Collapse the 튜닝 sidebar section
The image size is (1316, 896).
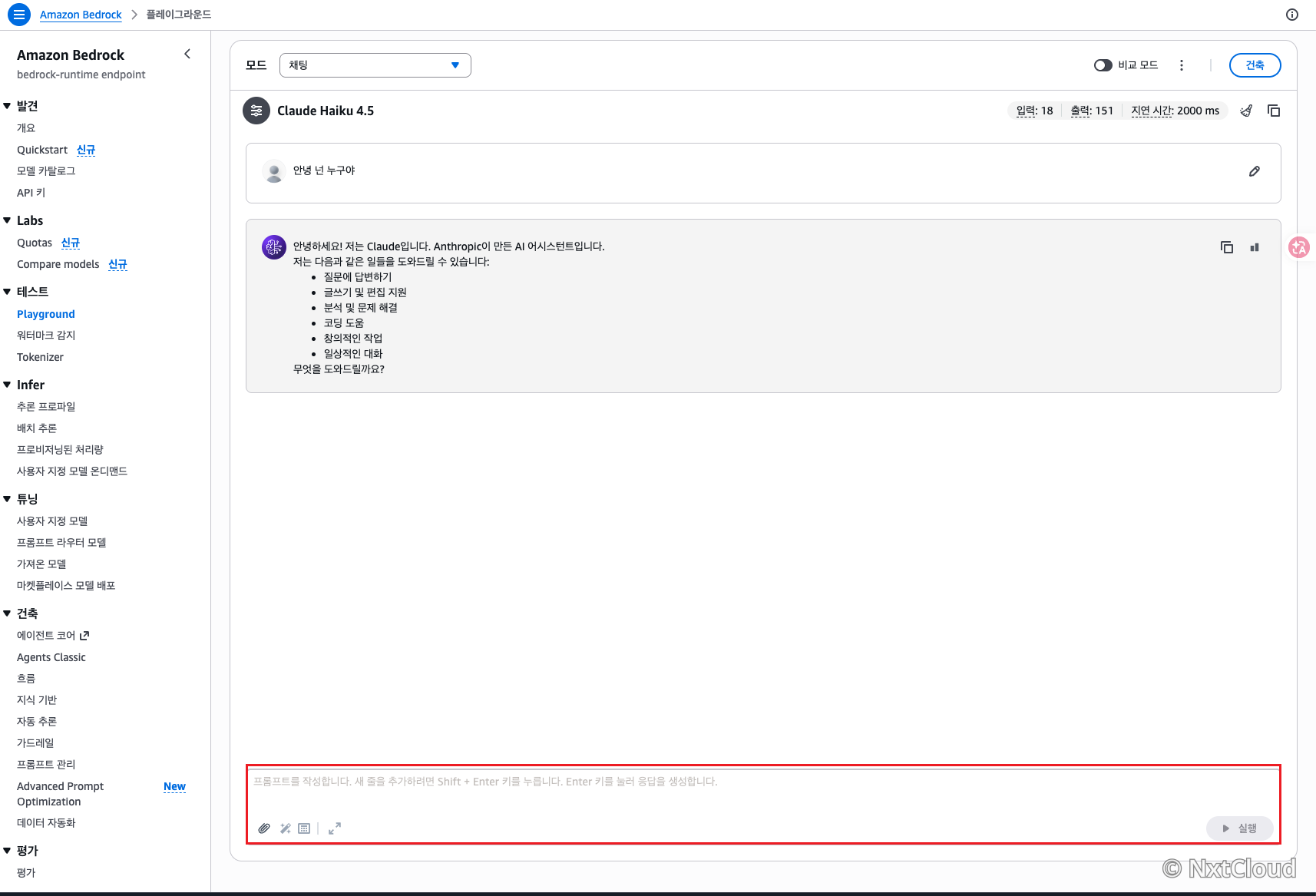[x=7, y=499]
